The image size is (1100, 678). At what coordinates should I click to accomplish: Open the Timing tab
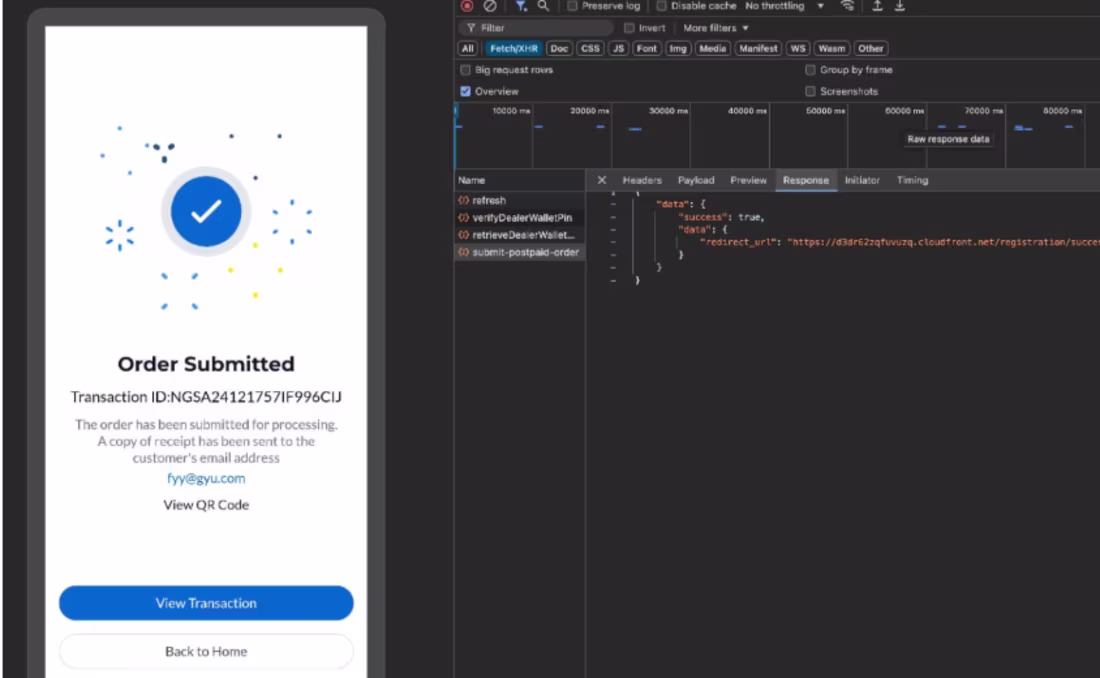click(912, 180)
